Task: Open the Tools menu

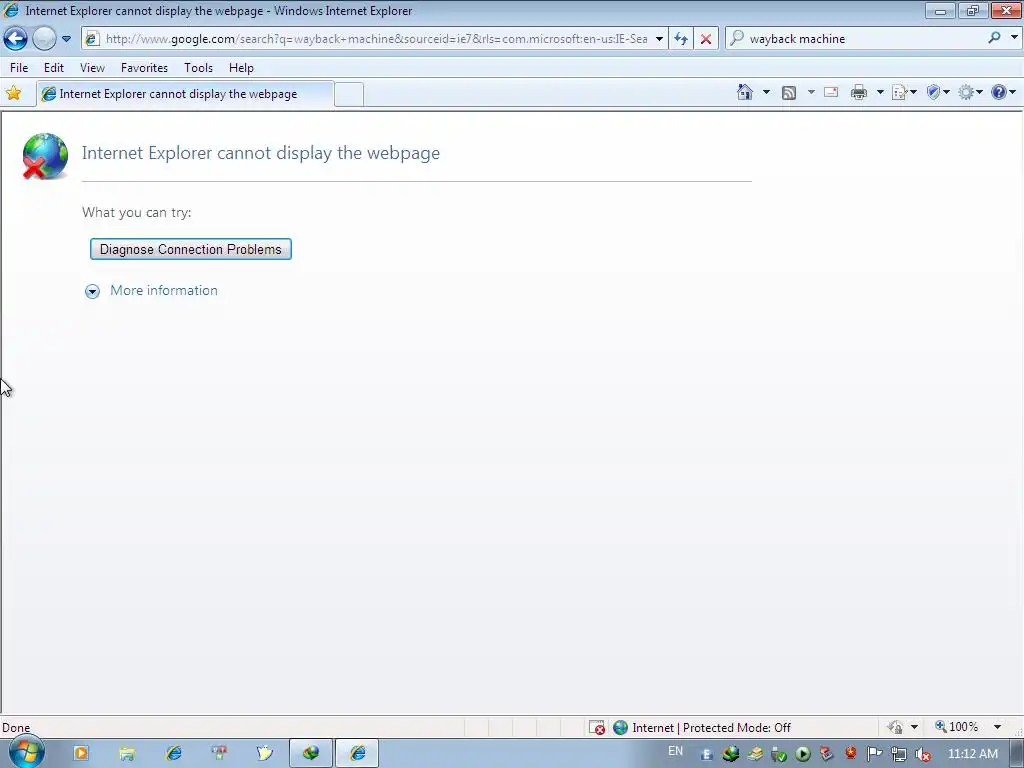Action: (x=199, y=68)
